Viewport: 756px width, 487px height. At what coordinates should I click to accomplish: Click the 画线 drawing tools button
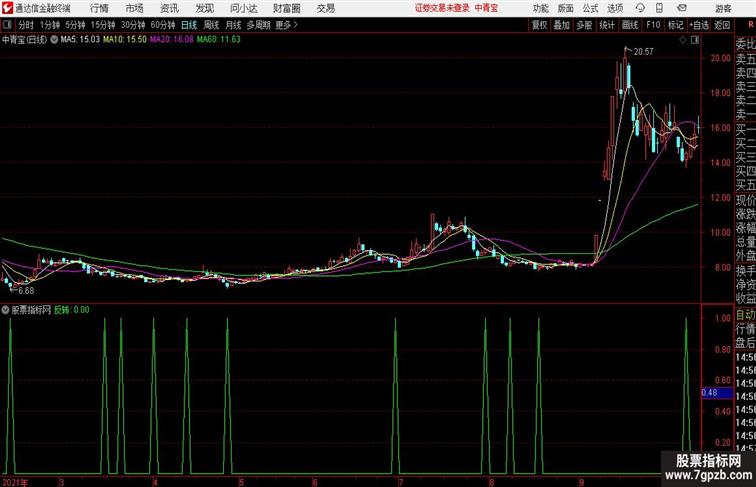(630, 25)
